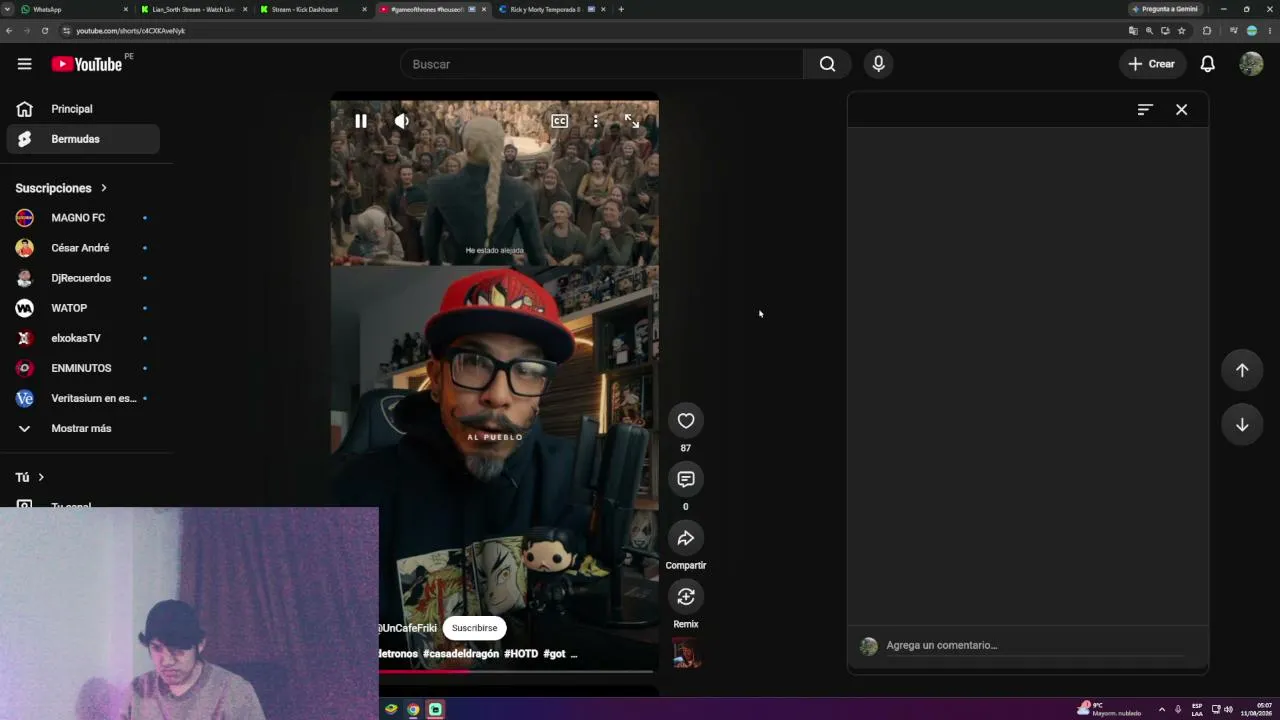Viewport: 1280px width, 720px height.
Task: Toggle closed captions on the Short
Action: point(560,121)
